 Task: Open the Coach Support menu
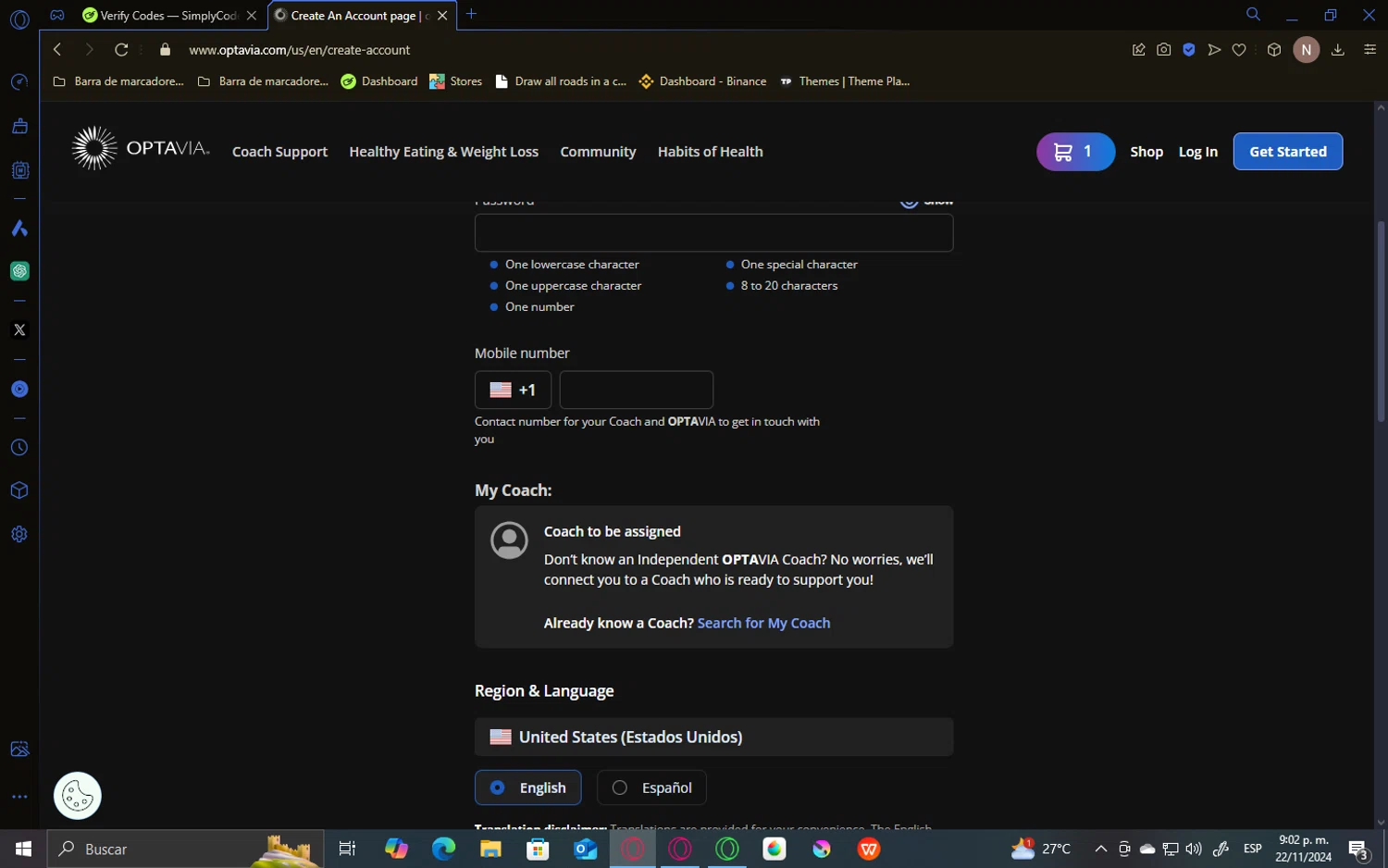(279, 152)
